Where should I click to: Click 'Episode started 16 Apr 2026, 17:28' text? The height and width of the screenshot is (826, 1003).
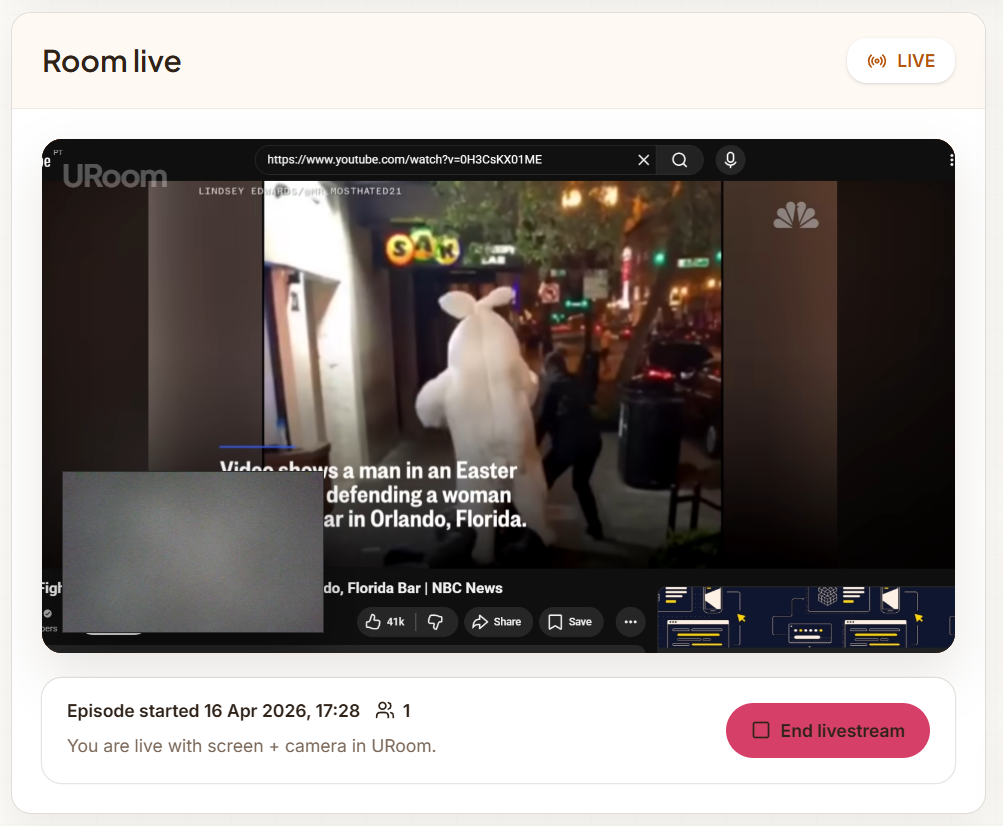(213, 711)
